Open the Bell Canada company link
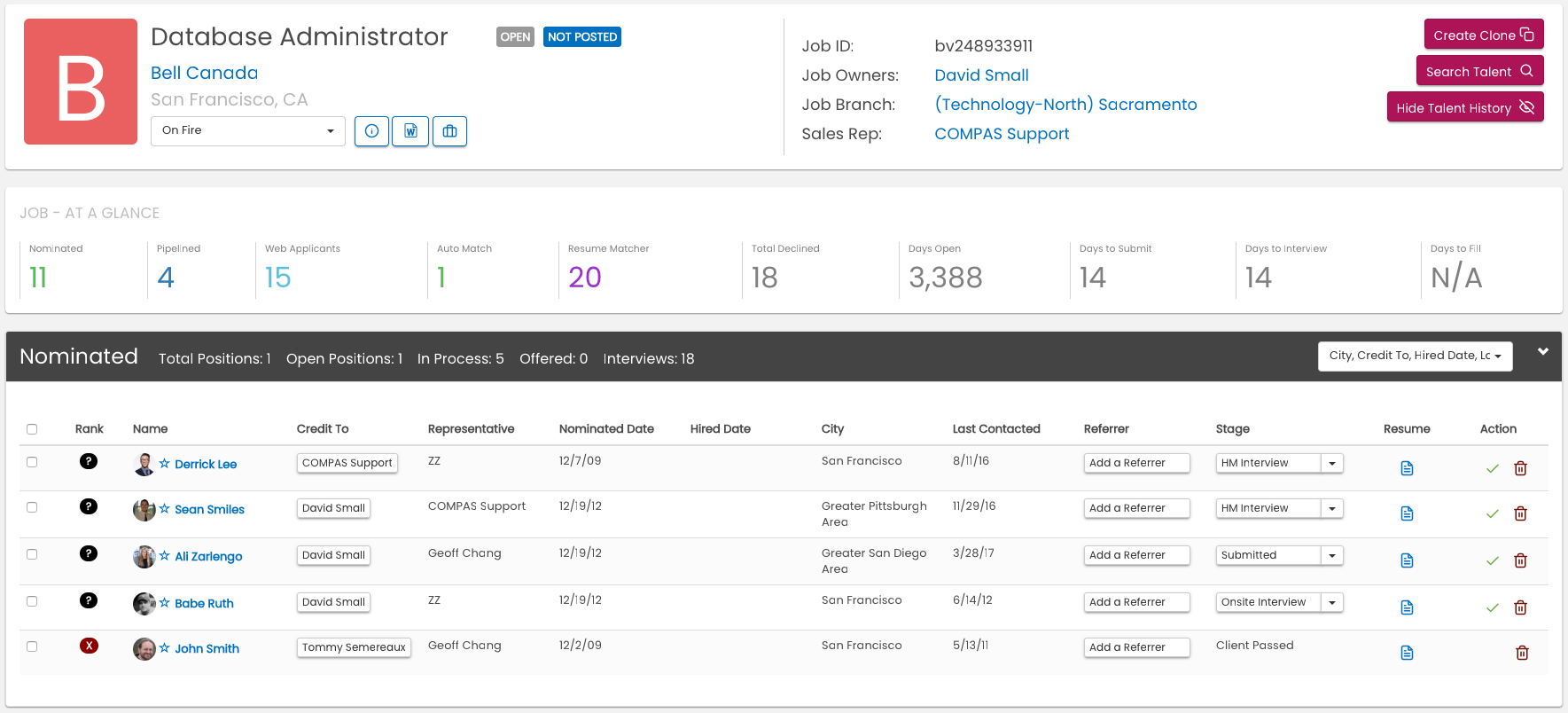Screen dimensions: 1568x713 coord(204,73)
